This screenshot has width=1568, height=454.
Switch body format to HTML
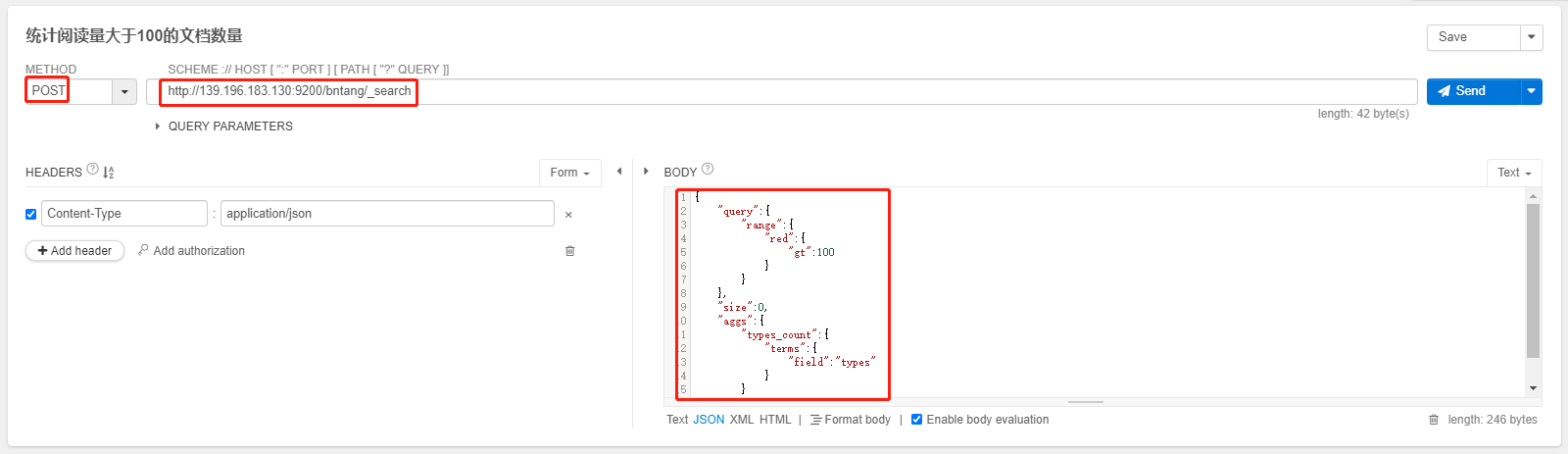(775, 420)
